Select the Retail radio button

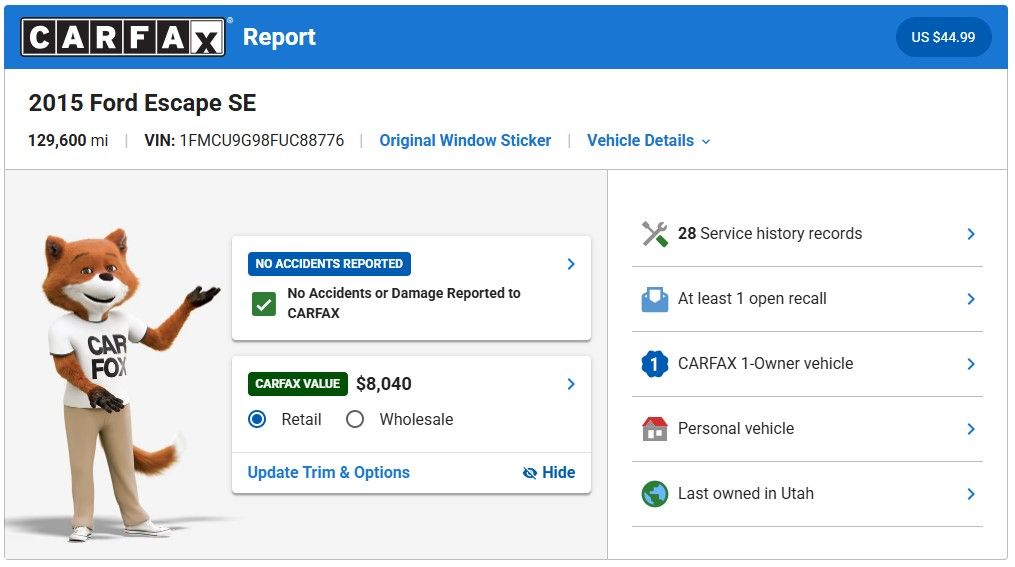[257, 420]
